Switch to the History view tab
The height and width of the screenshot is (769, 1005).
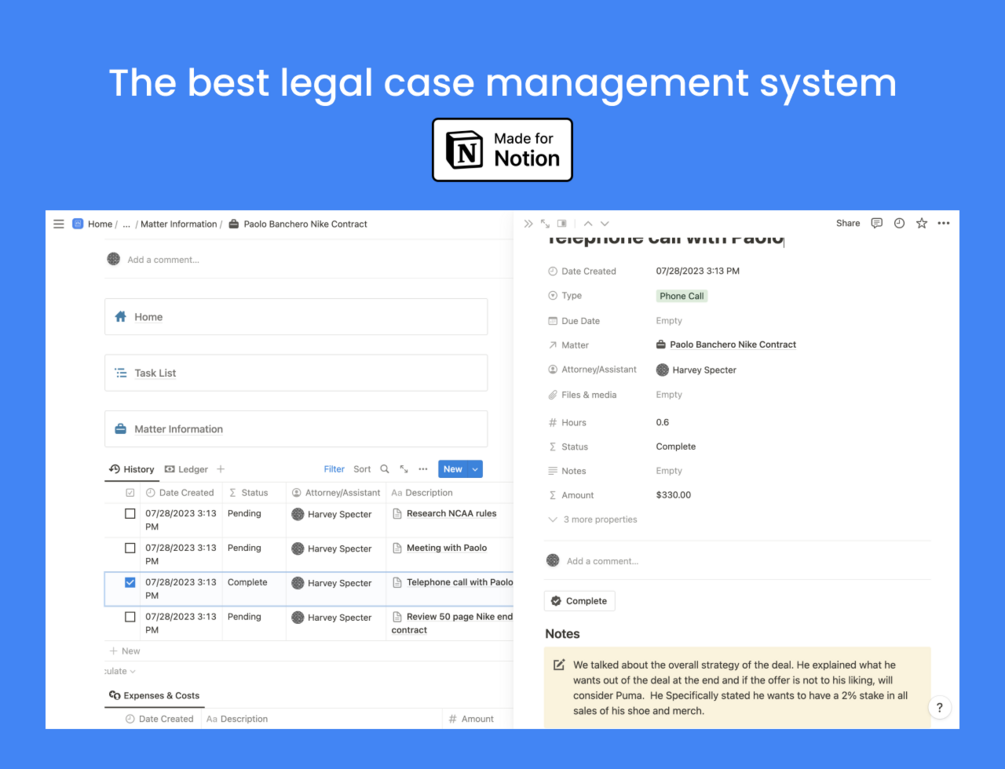click(131, 469)
